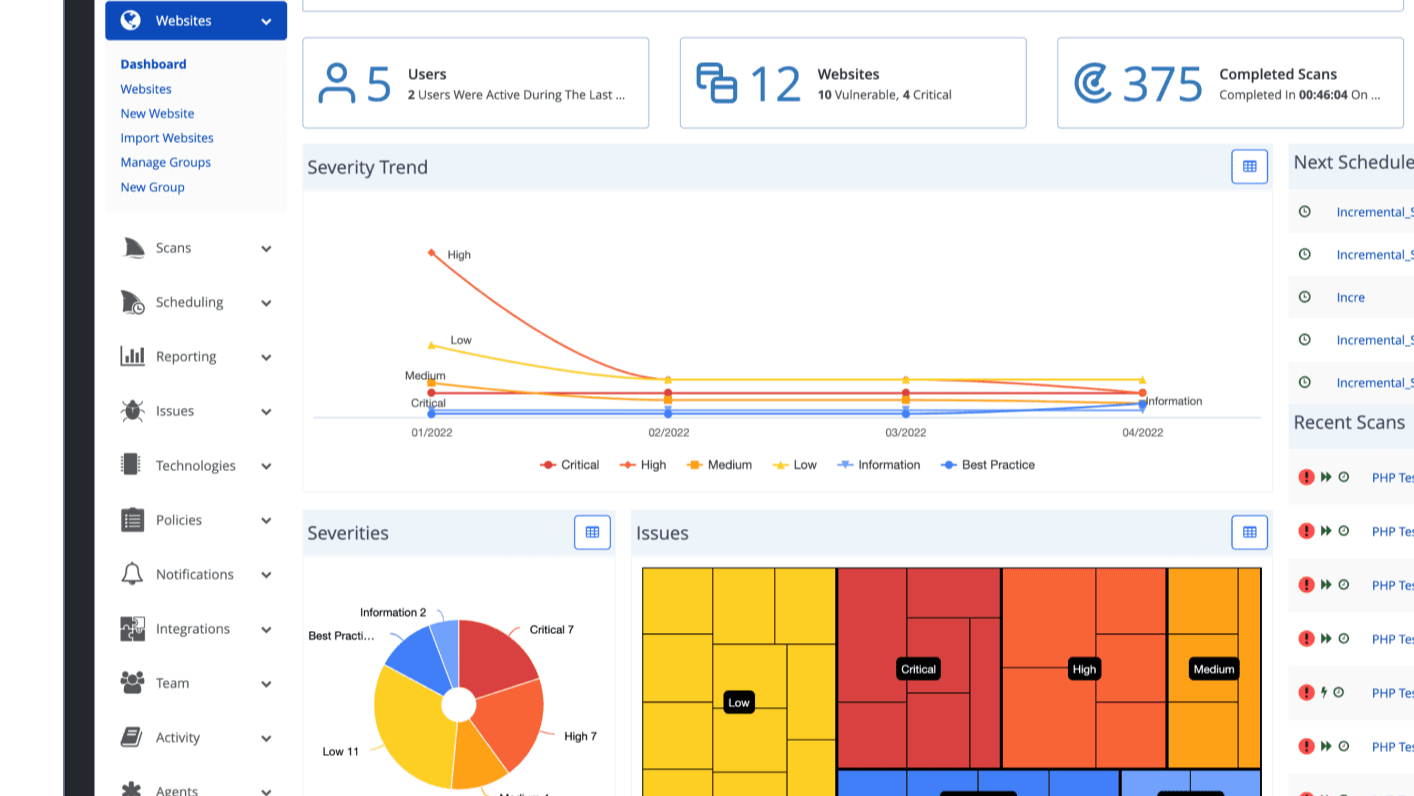
Task: Expand the Scheduling menu chevron
Action: 266,303
